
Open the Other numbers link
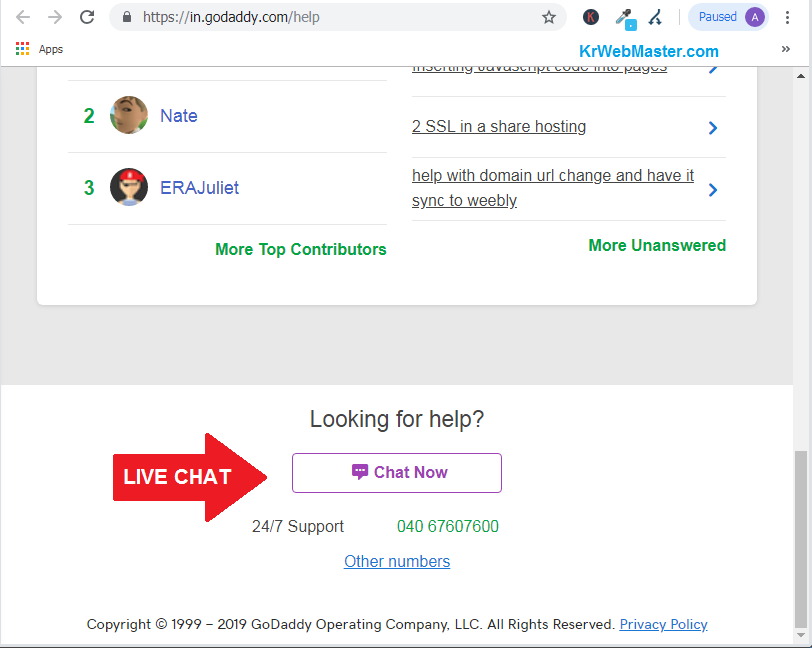point(397,561)
